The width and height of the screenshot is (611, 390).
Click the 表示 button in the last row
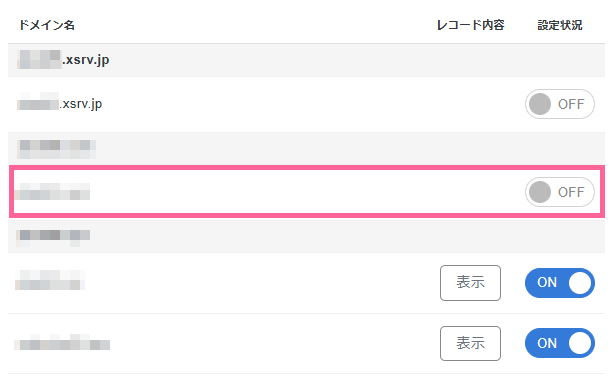click(x=470, y=343)
